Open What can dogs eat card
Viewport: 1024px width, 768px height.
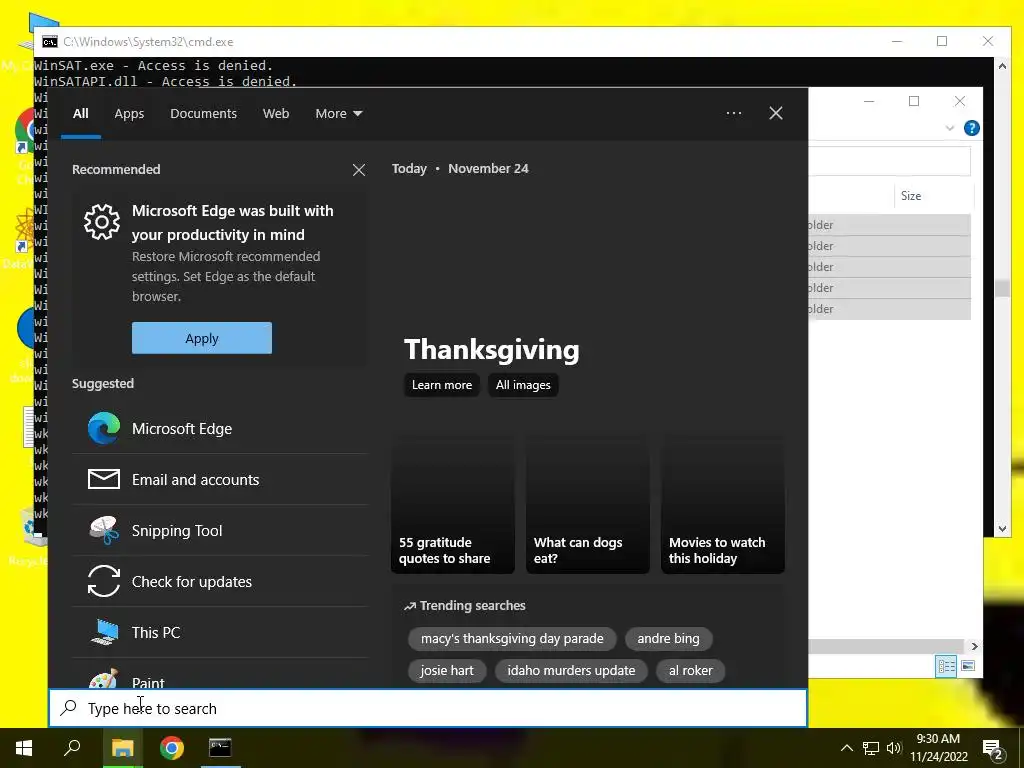click(x=588, y=504)
